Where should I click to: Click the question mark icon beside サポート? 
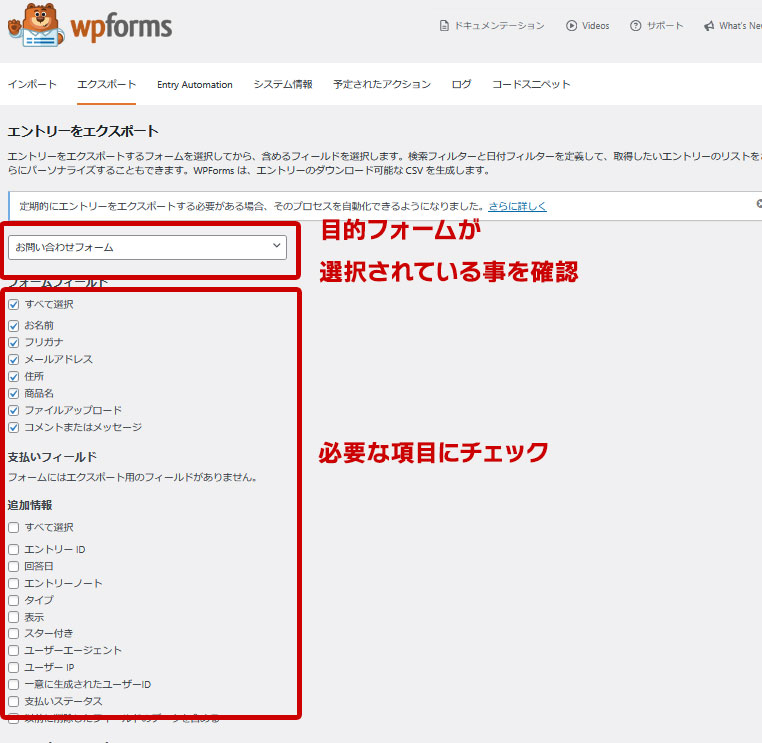(635, 26)
